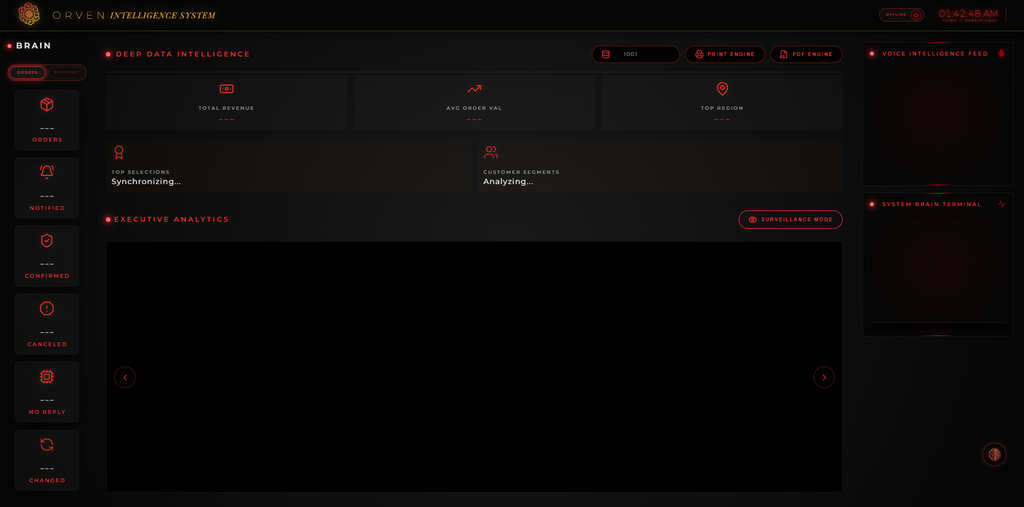Click the Intelligence System title text

163,15
